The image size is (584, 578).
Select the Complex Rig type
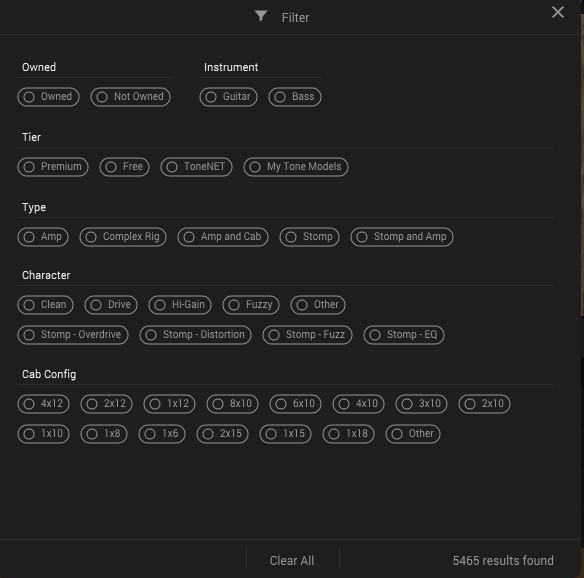click(123, 237)
